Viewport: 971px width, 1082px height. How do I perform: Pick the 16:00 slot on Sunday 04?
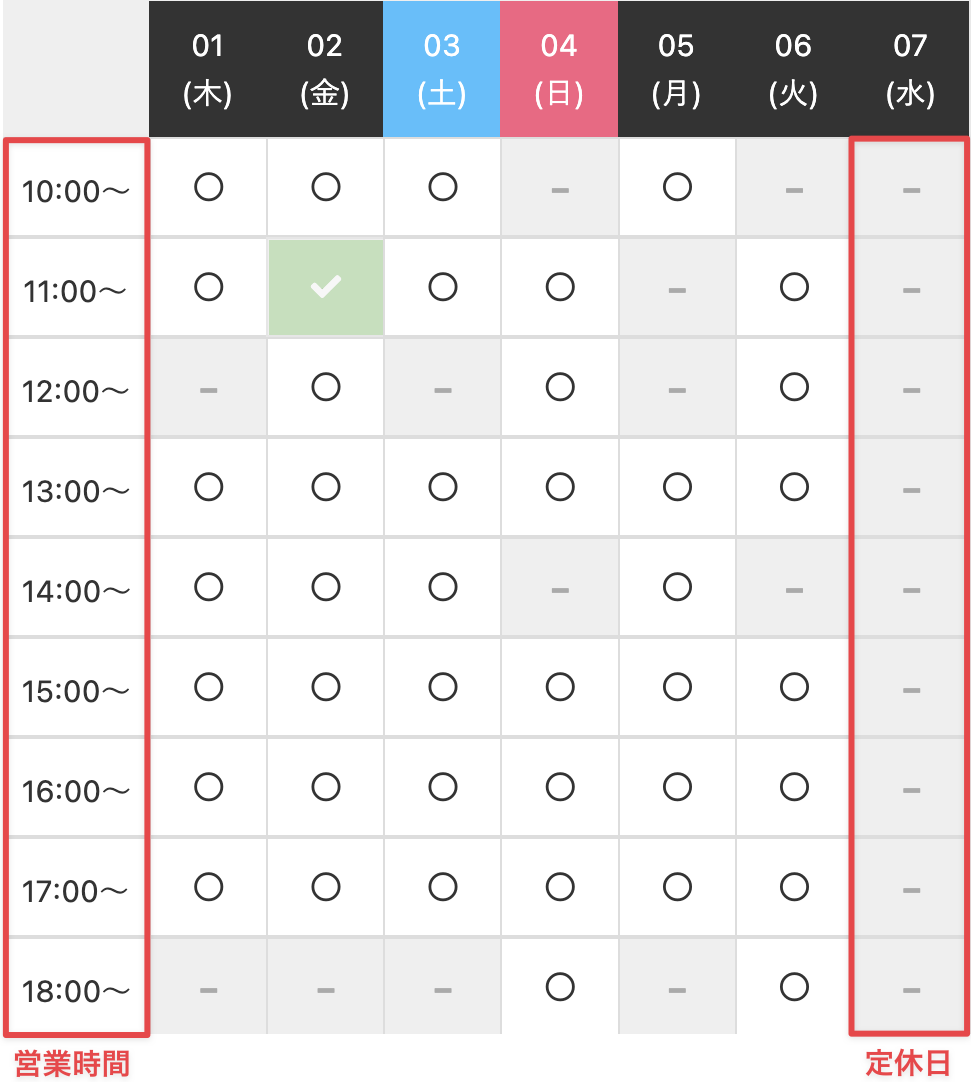[x=560, y=787]
